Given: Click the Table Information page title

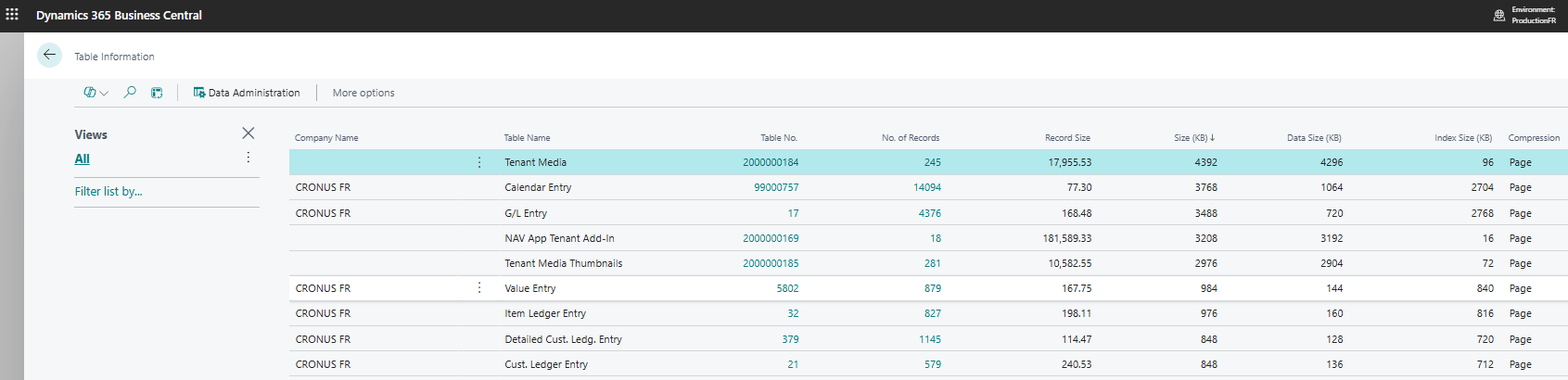Looking at the screenshot, I should [x=114, y=57].
